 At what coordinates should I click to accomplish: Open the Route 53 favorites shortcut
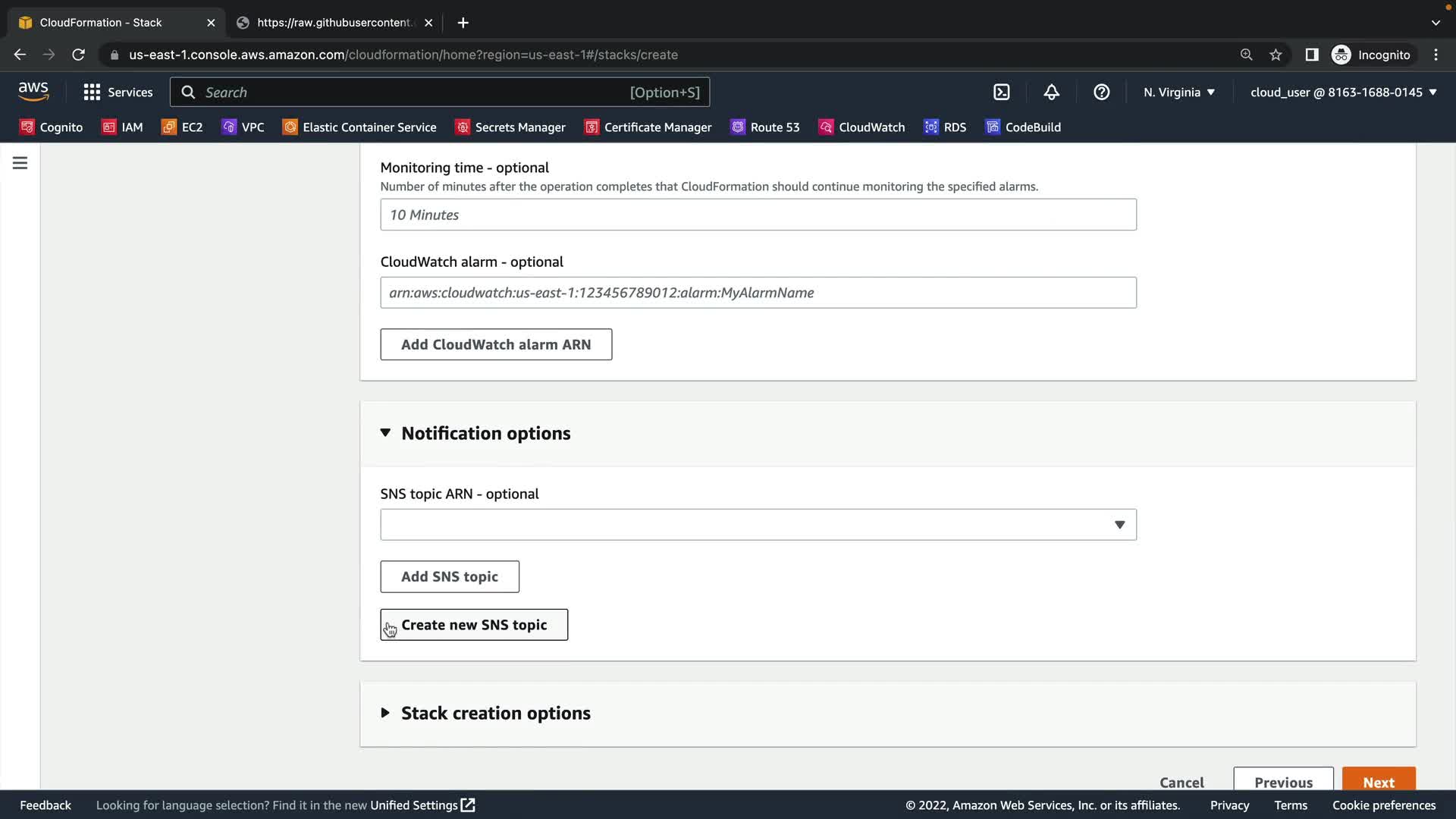pyautogui.click(x=765, y=127)
